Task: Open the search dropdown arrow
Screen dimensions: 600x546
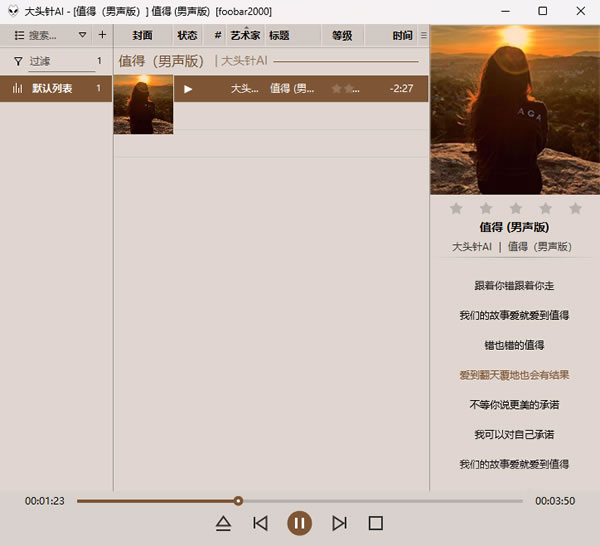Action: [x=82, y=35]
